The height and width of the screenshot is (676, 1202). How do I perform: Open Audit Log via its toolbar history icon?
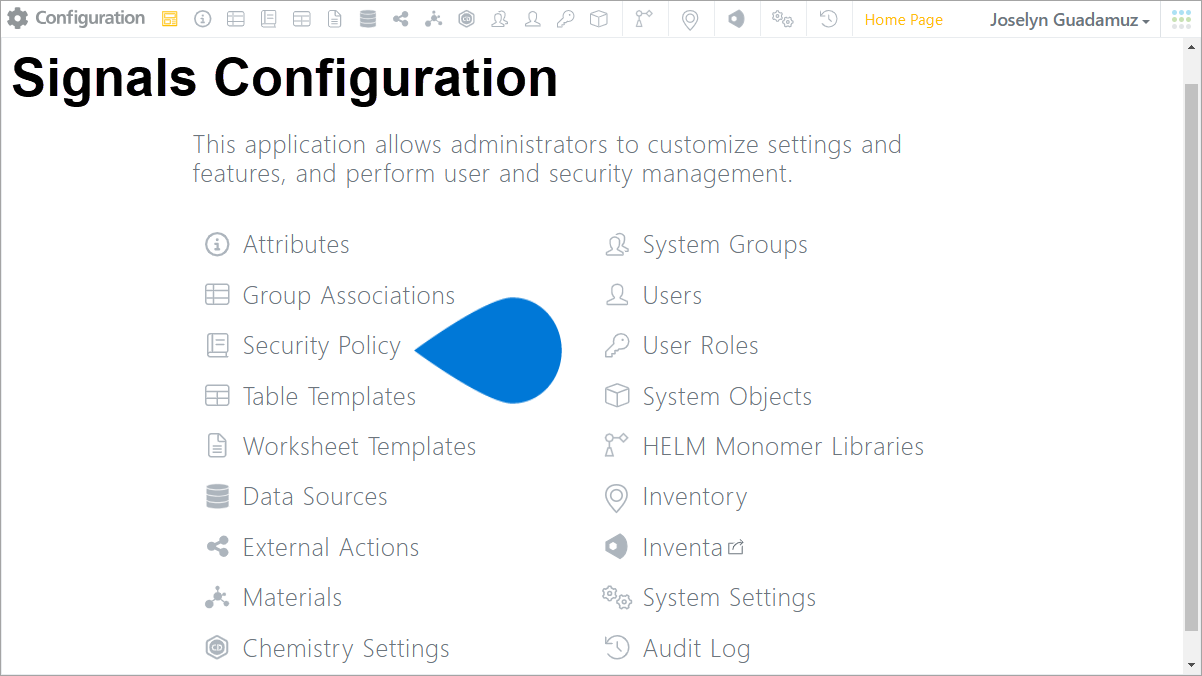(x=828, y=19)
